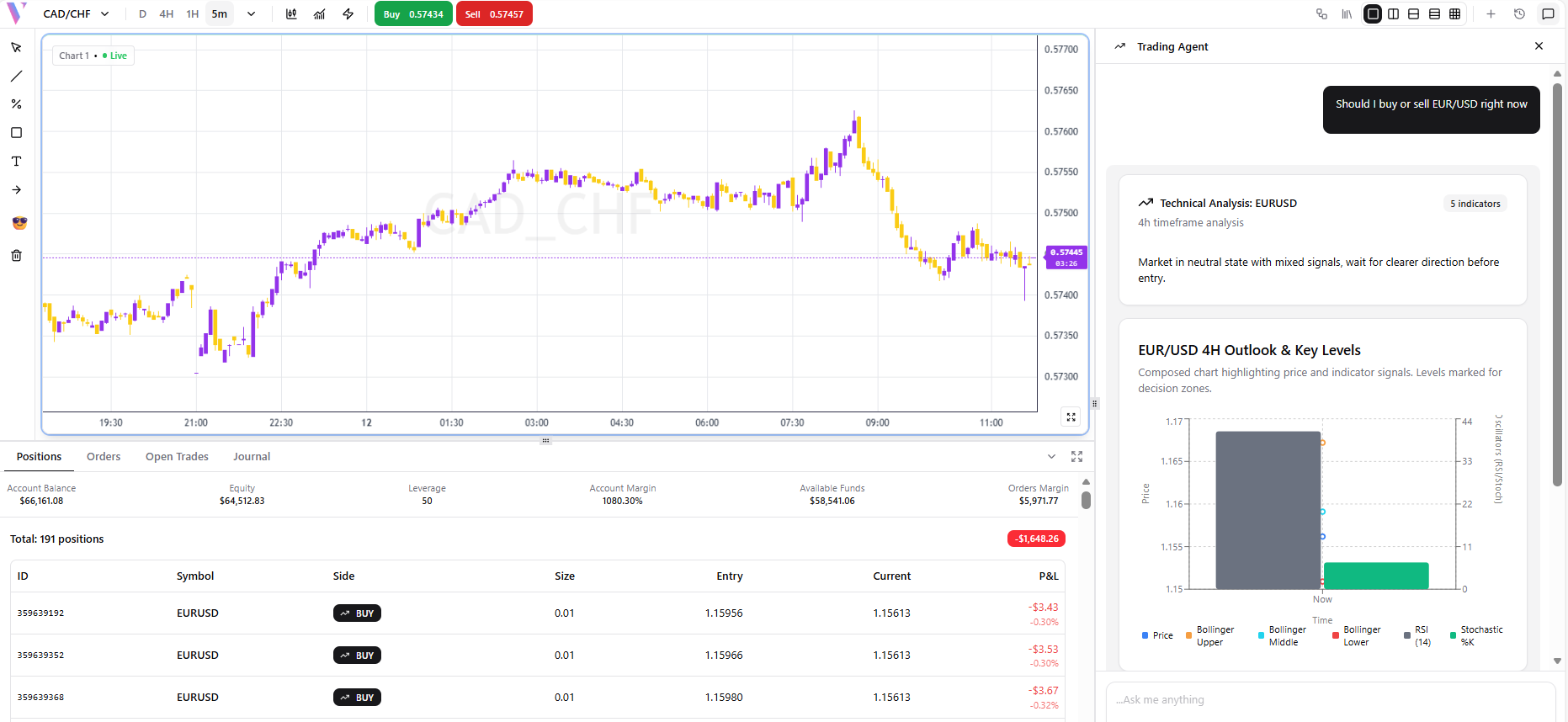
Task: Click the green Buy 0.57434 button
Action: [x=413, y=14]
